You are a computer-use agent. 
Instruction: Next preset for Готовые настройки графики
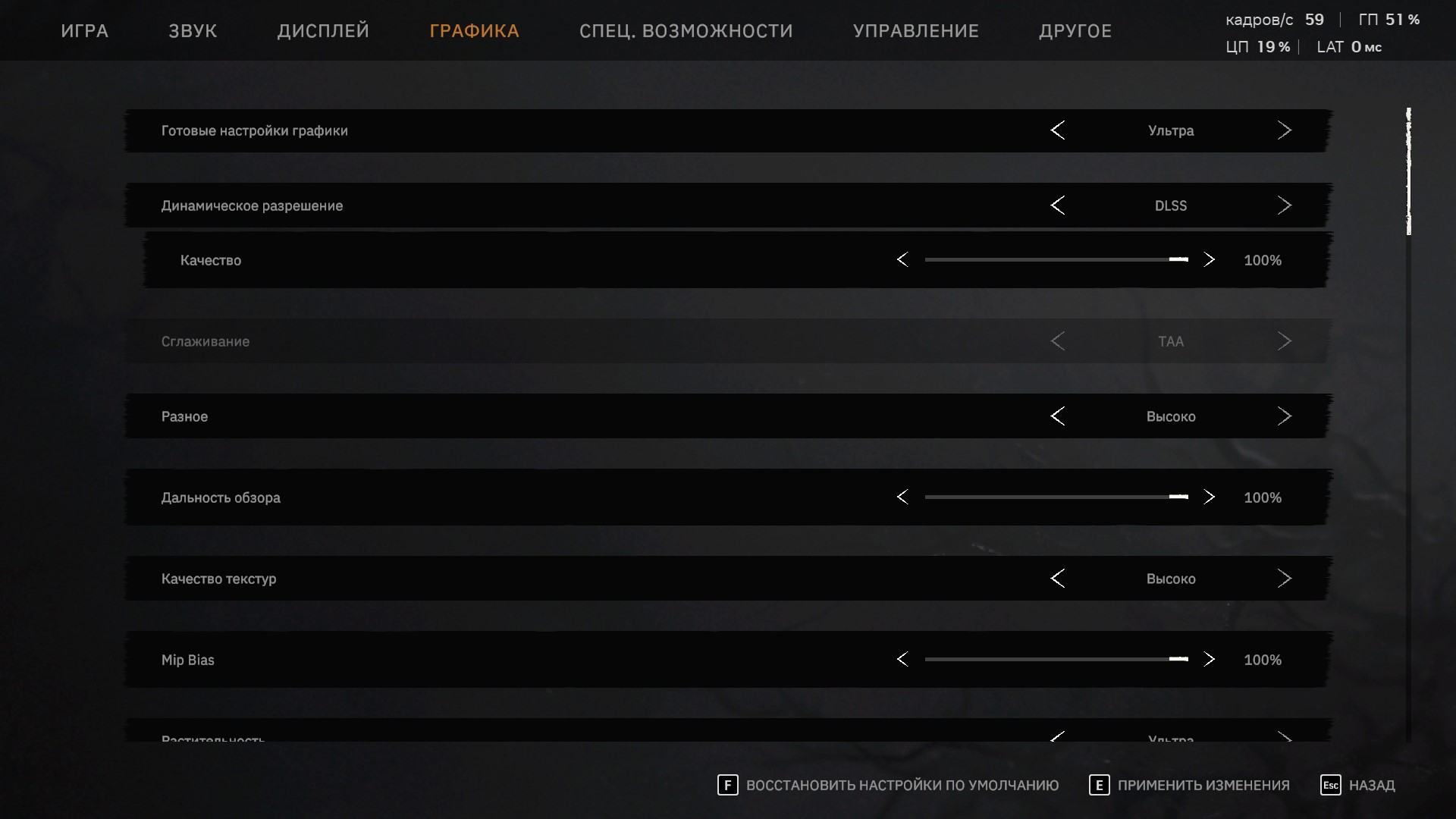(x=1284, y=130)
